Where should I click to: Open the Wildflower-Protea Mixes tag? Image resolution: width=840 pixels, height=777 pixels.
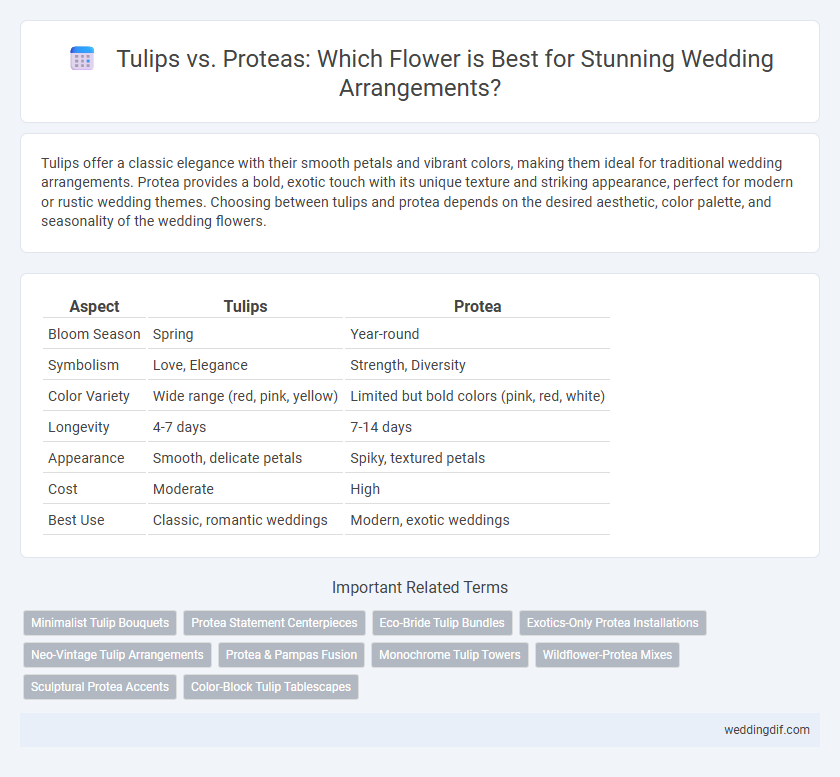pos(608,655)
